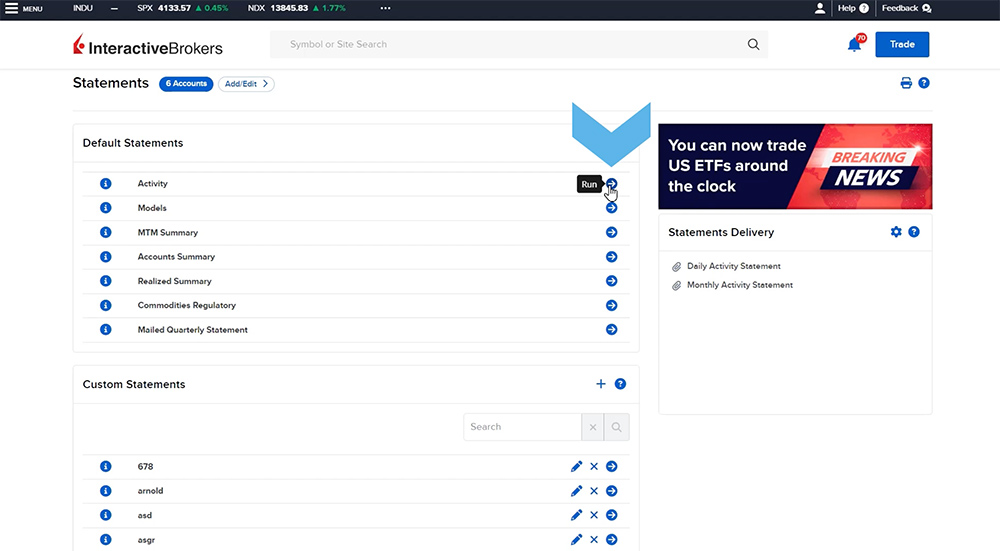This screenshot has height=551, width=1000.
Task: Click the print statements icon
Action: 906,83
